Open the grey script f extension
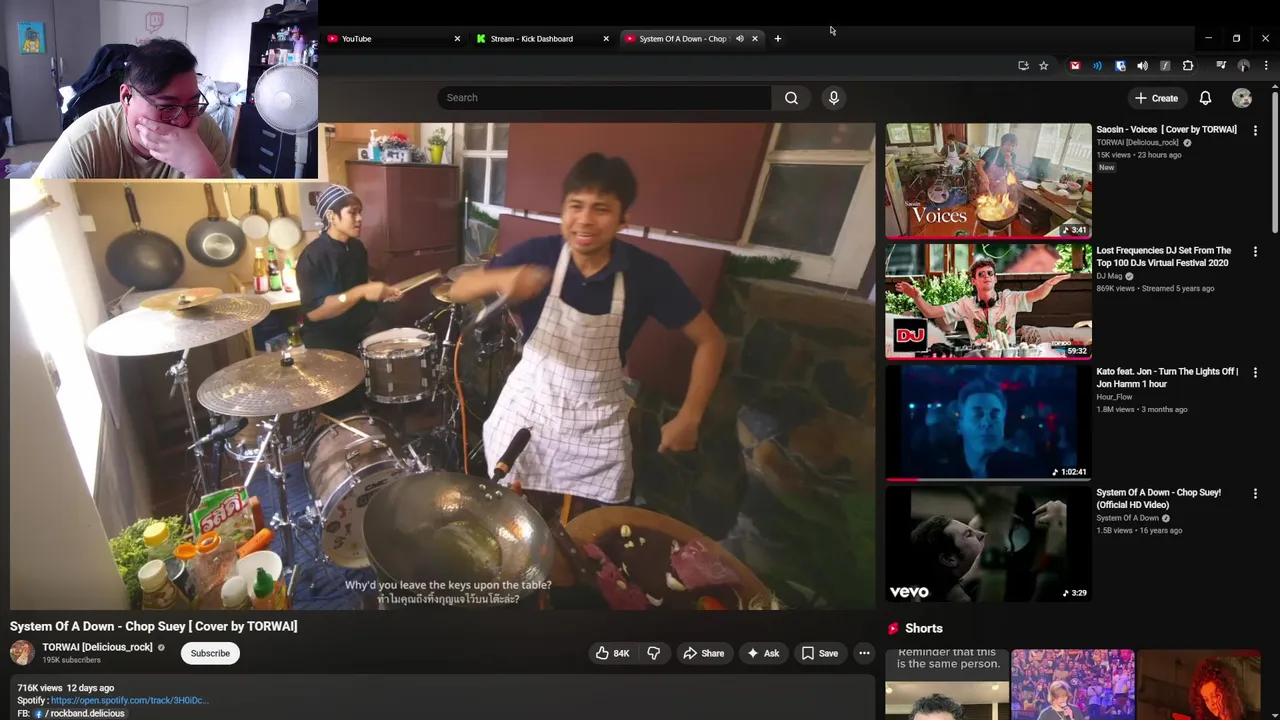This screenshot has width=1280, height=720. pyautogui.click(x=1165, y=66)
